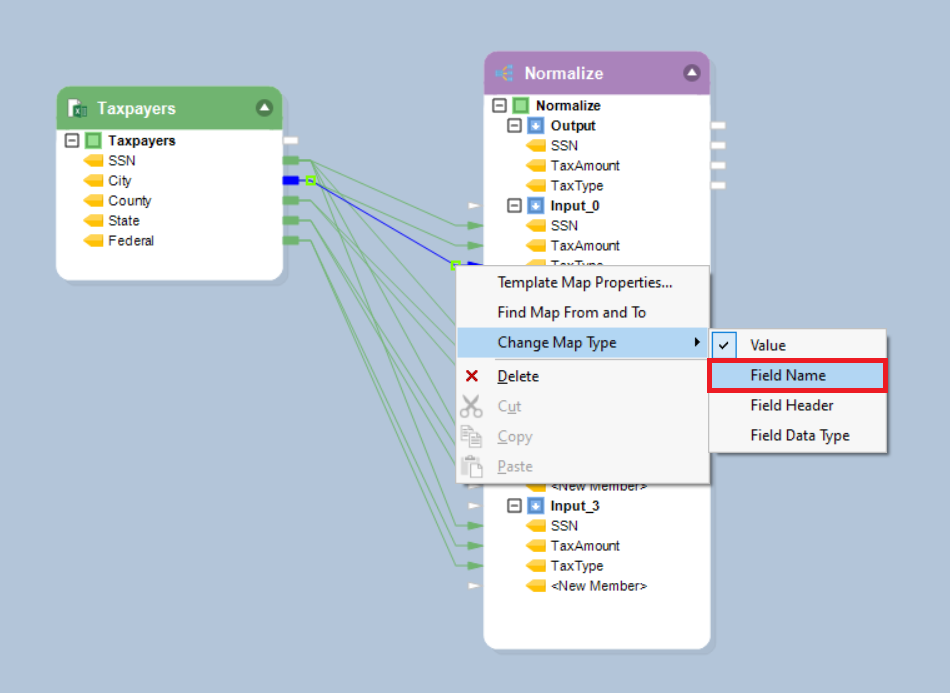Click the Normalize transformation icon in header
The width and height of the screenshot is (950, 693).
pyautogui.click(x=504, y=73)
